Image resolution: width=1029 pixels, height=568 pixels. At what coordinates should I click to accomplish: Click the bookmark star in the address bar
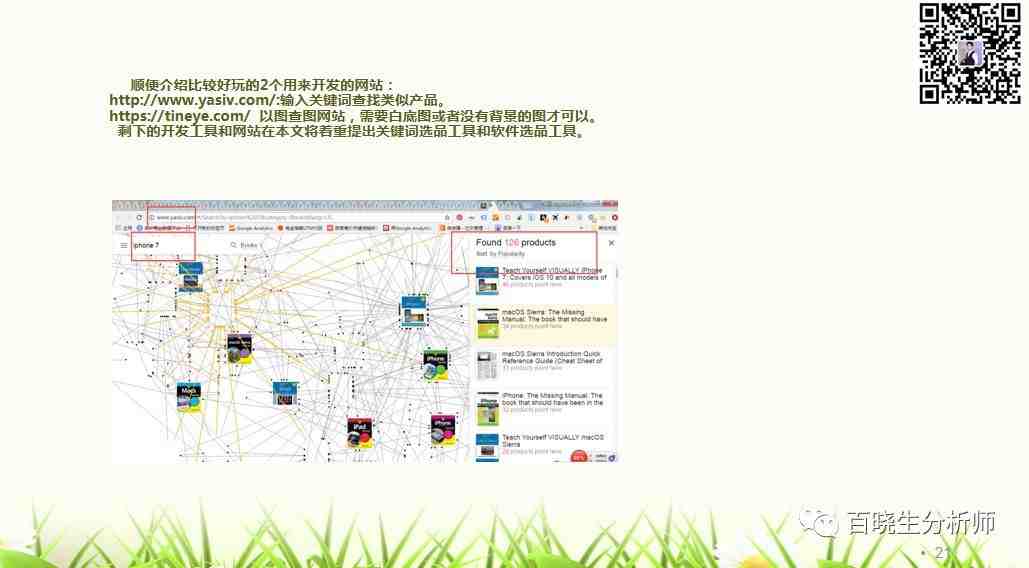(447, 217)
